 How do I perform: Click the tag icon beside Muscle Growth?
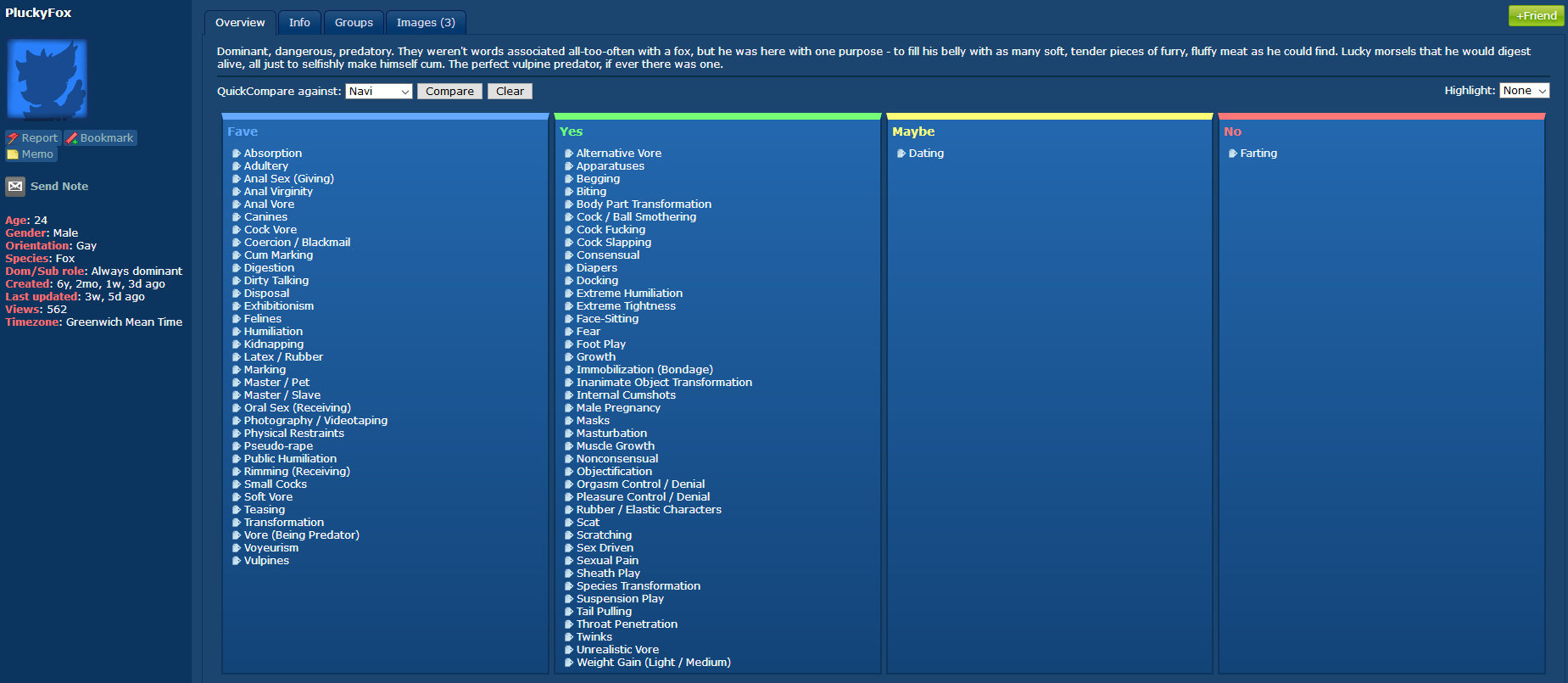pos(569,446)
